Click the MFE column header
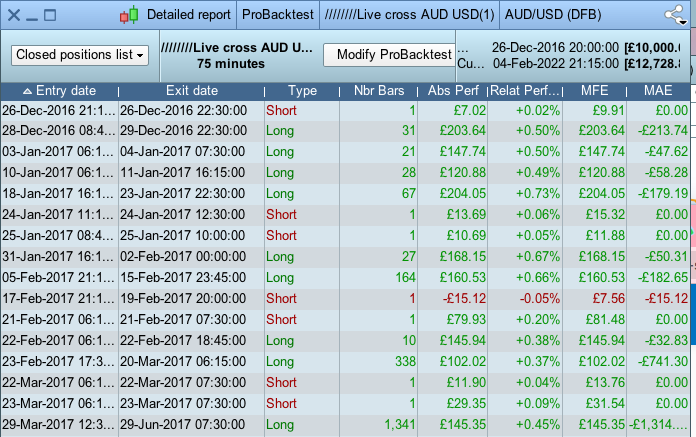This screenshot has width=696, height=437. (594, 91)
